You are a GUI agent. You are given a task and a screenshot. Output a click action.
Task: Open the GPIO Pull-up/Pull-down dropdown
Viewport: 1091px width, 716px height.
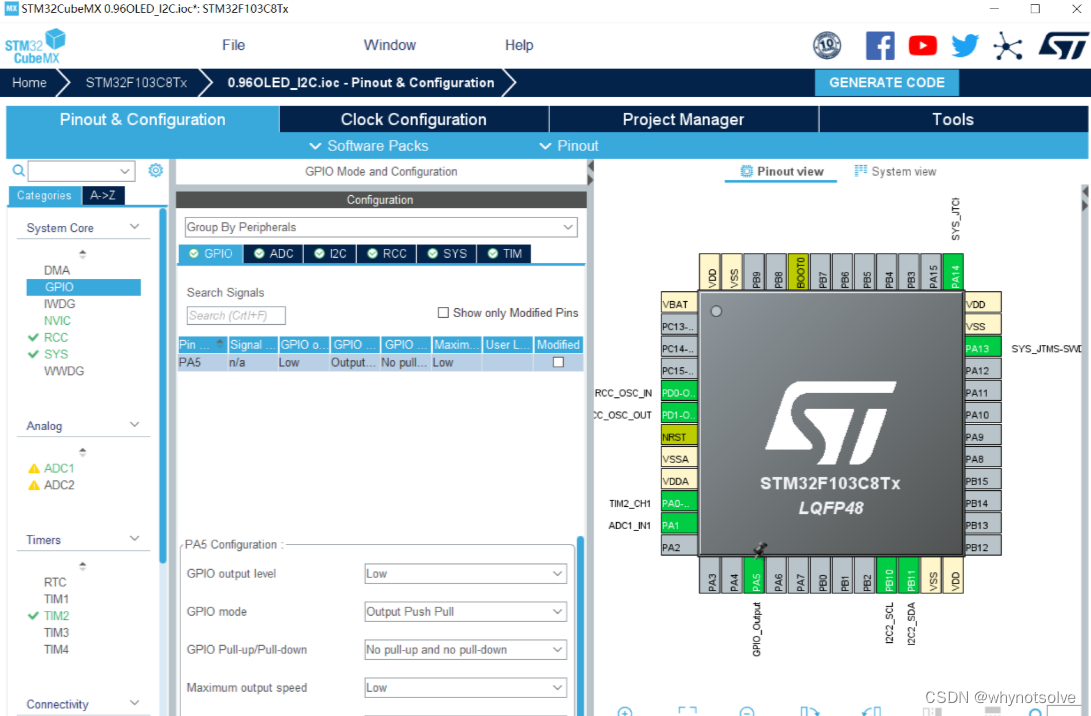click(465, 649)
